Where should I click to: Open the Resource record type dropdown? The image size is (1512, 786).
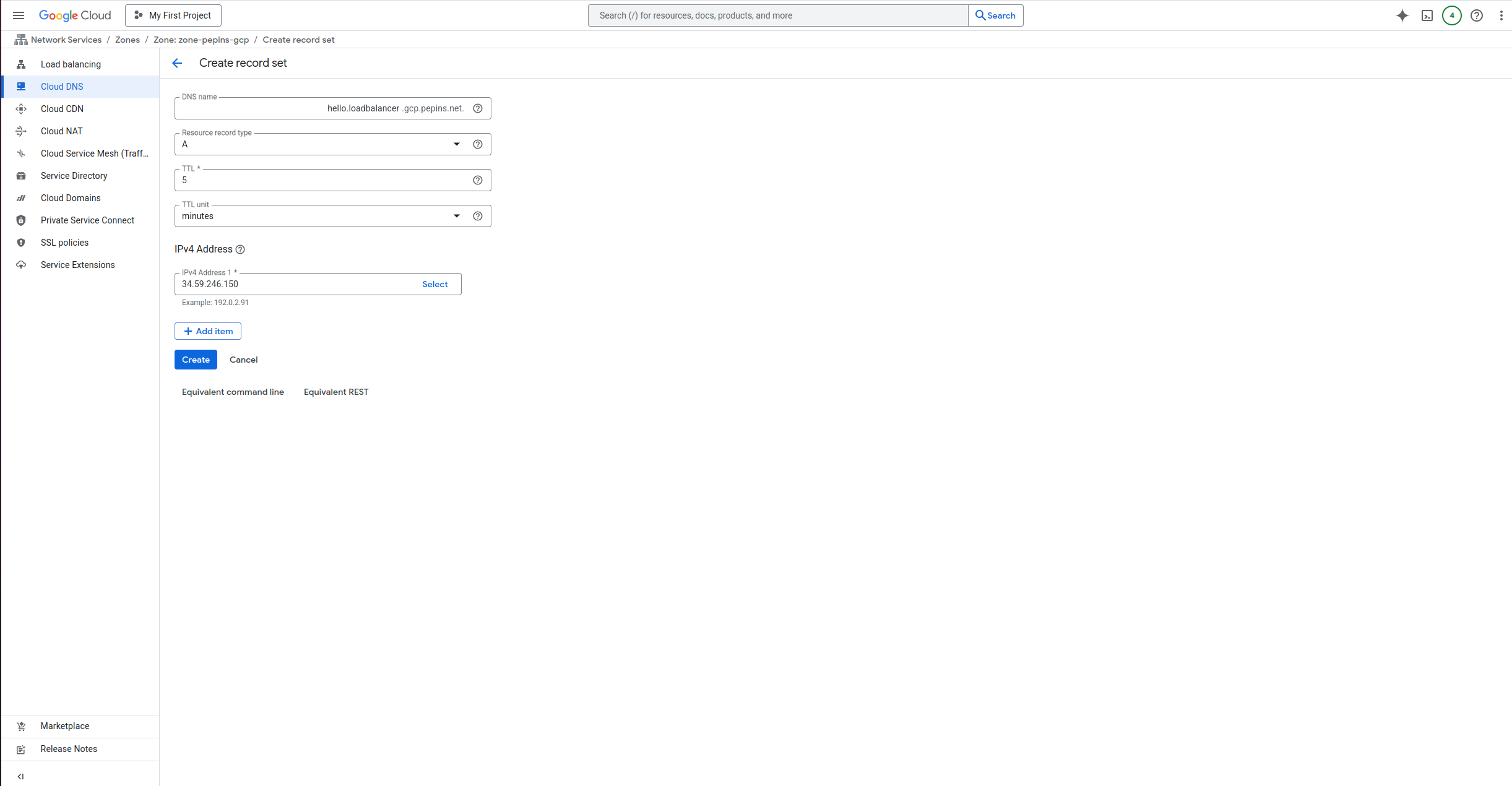coord(456,144)
